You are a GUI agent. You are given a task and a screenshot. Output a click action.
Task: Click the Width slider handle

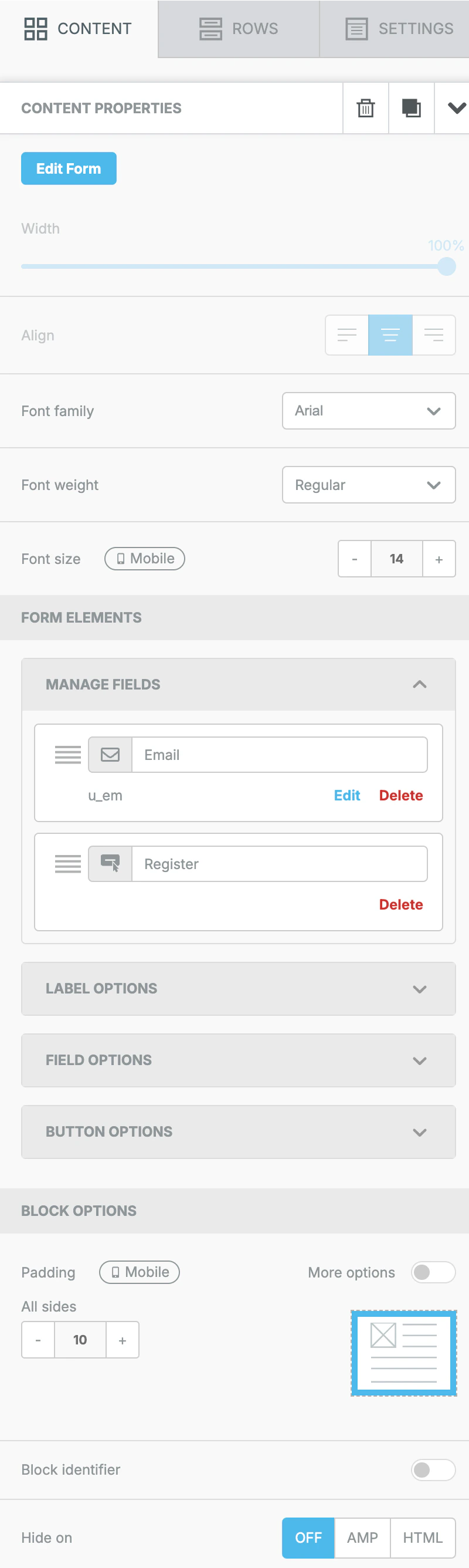pos(447,266)
